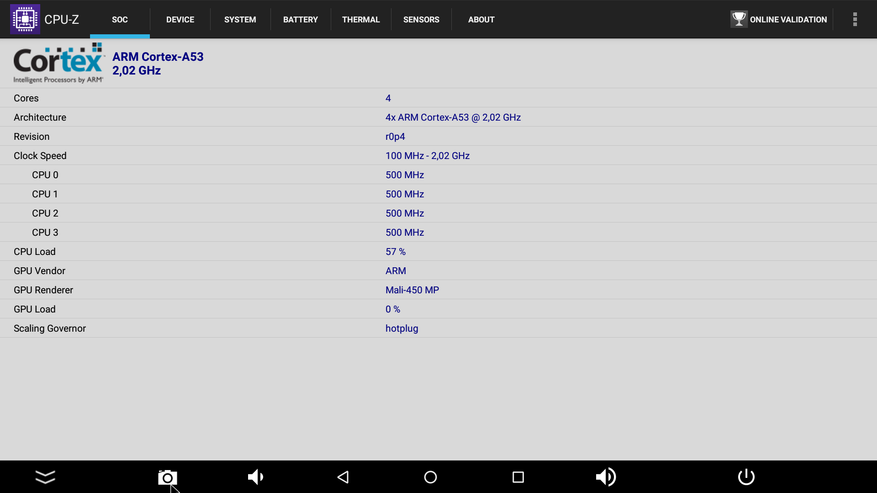The image size is (877, 493).
Task: Open the ABOUT tab
Action: tap(481, 20)
